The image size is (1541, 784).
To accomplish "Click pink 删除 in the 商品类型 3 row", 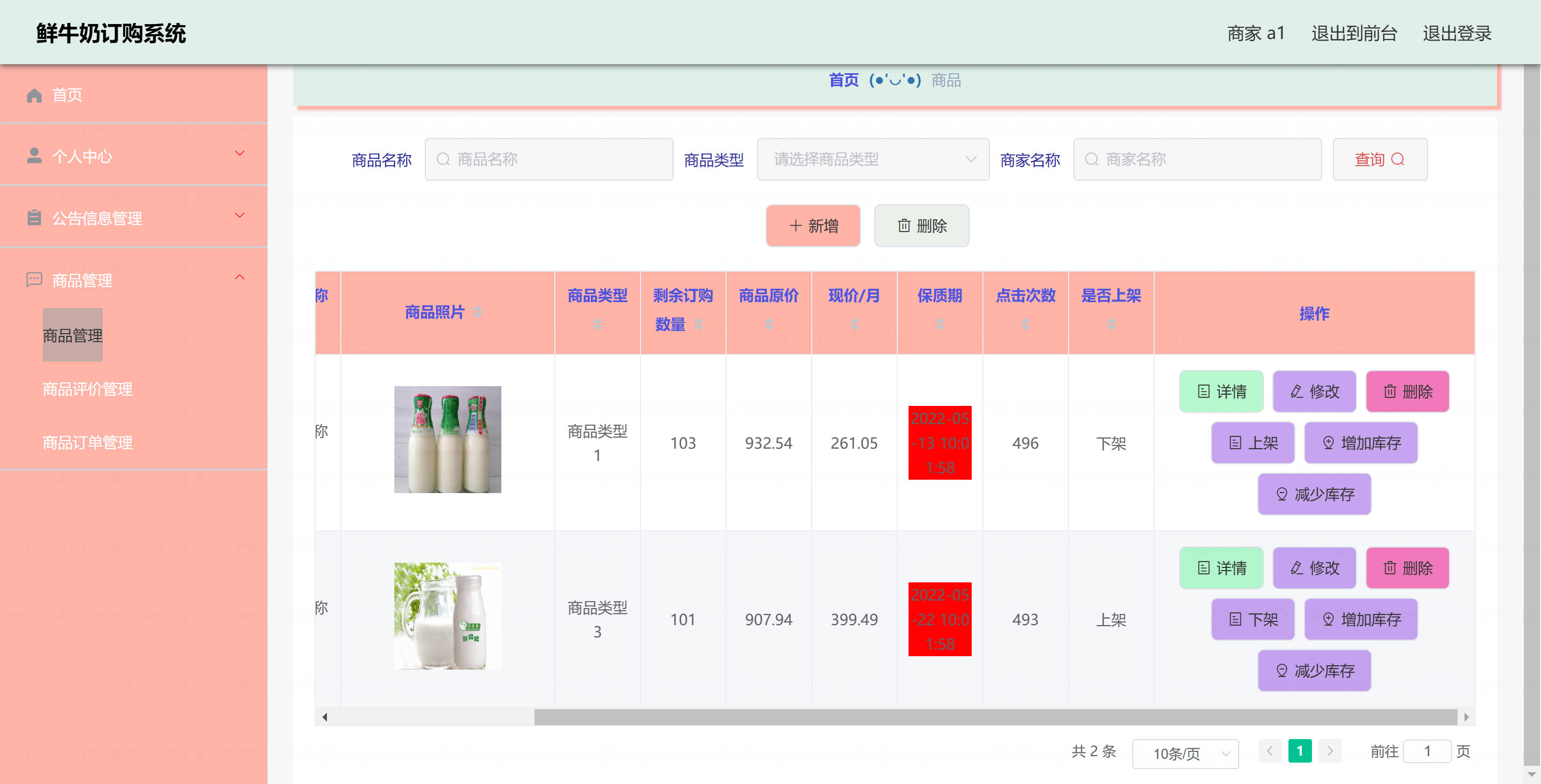I will (x=1408, y=567).
